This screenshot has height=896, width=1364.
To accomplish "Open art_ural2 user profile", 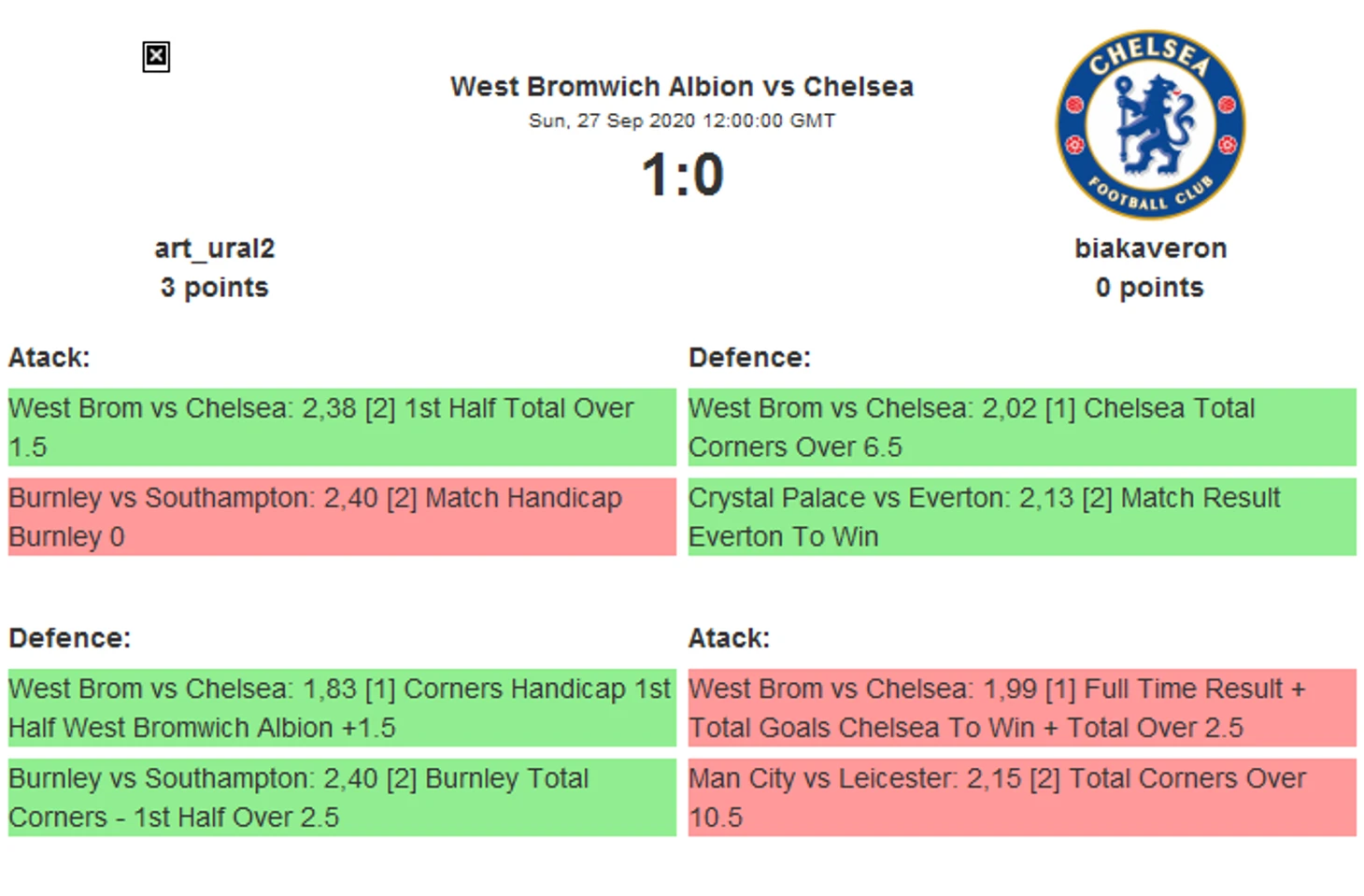I will pos(214,249).
